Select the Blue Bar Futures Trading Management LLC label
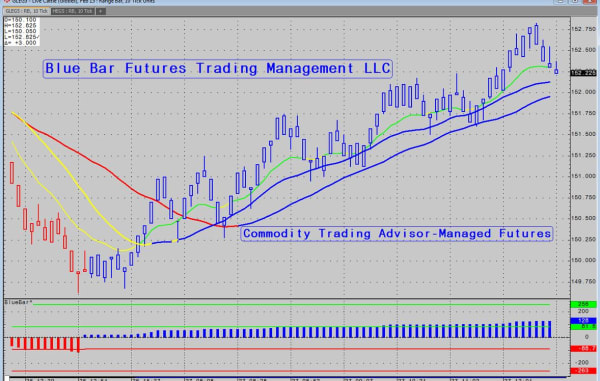Viewport: 600px width, 381px height. pyautogui.click(x=218, y=69)
